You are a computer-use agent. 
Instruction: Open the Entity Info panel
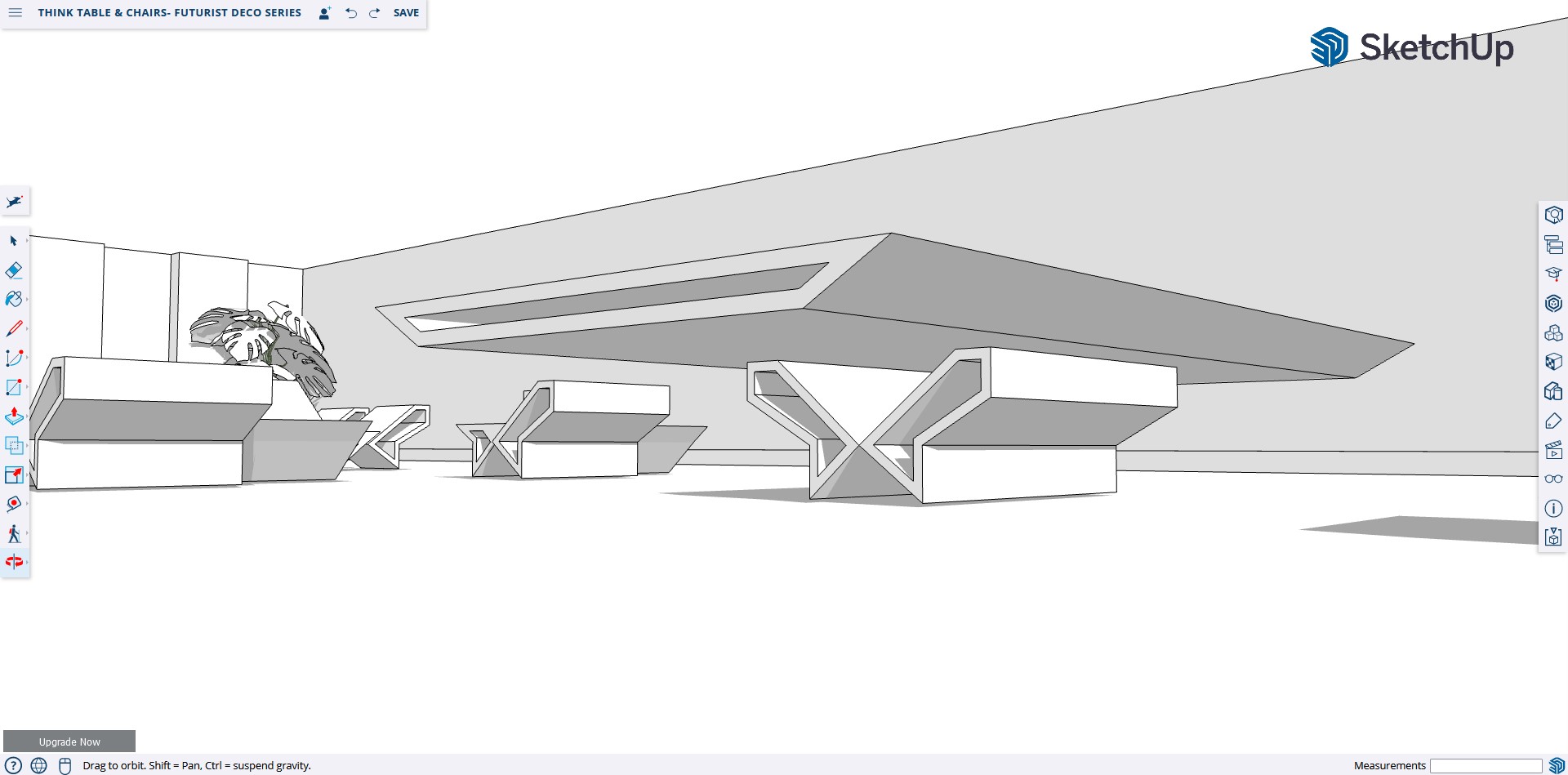pyautogui.click(x=1553, y=215)
